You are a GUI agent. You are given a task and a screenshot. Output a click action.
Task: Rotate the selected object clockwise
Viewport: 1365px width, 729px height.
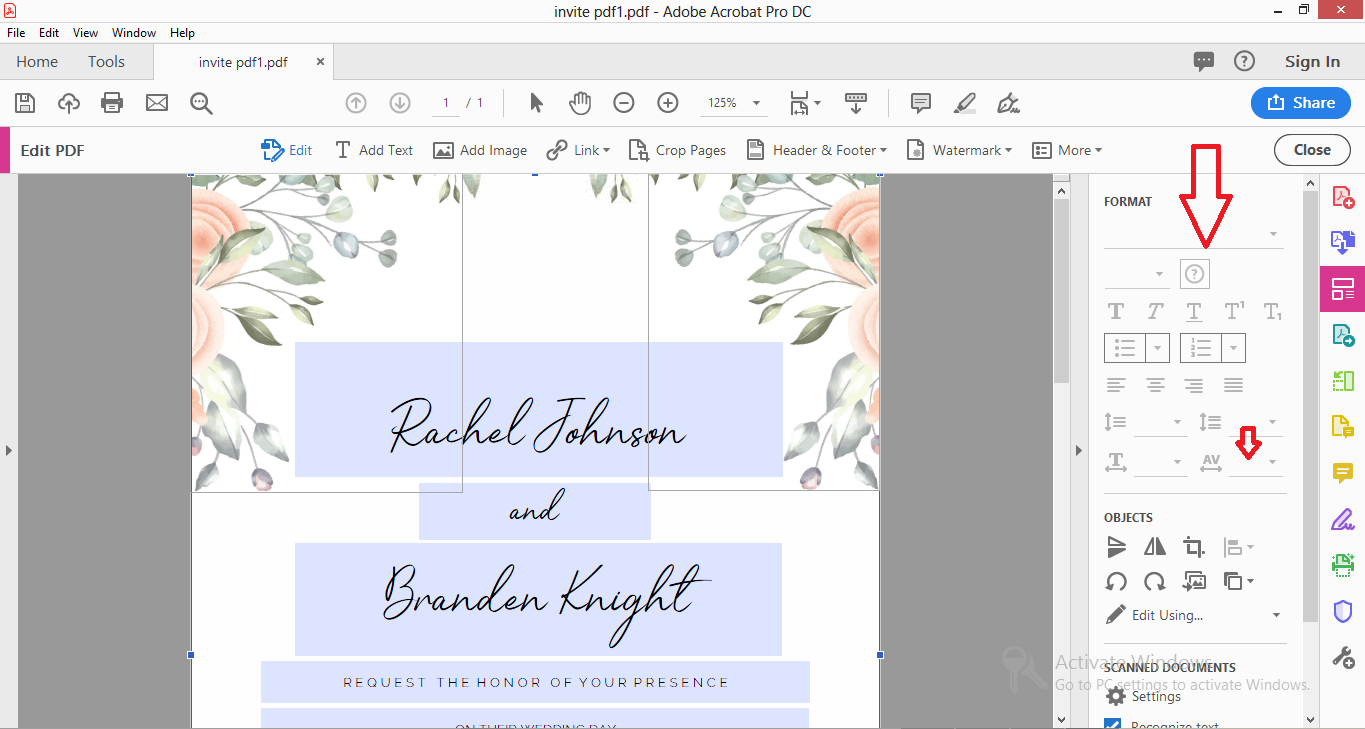(x=1154, y=580)
